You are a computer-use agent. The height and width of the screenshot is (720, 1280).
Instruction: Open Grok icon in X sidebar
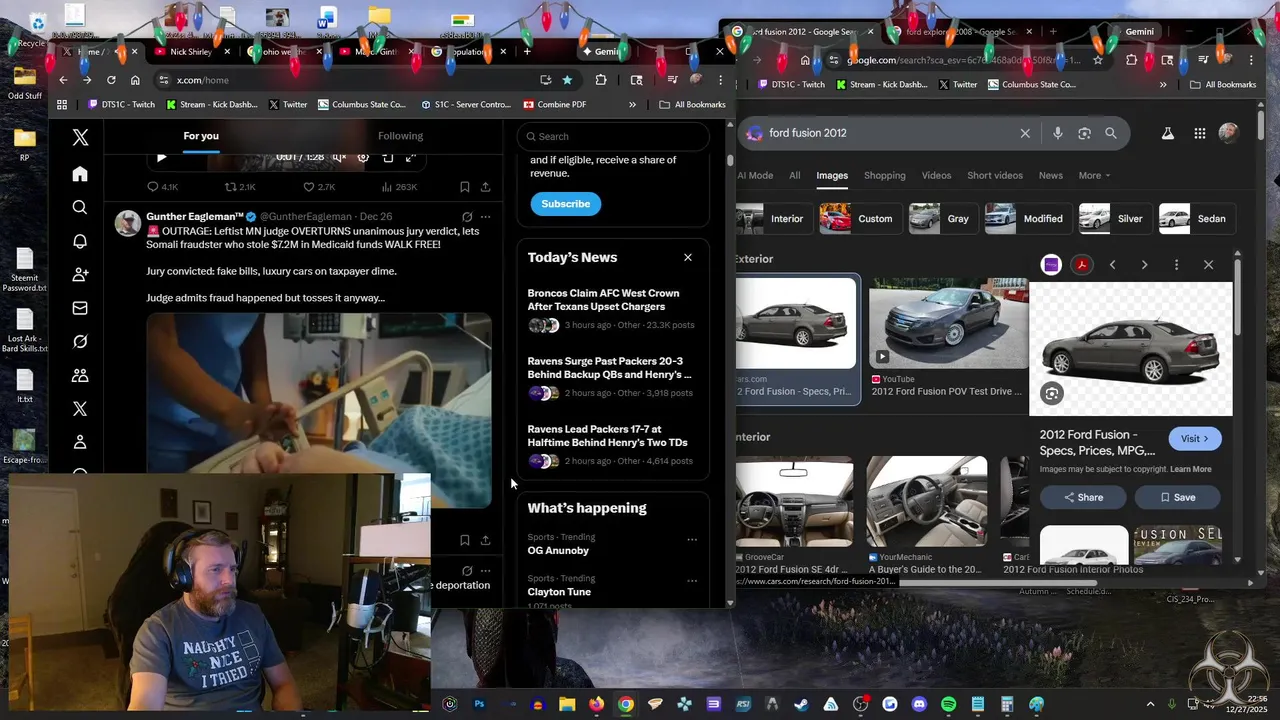[80, 342]
